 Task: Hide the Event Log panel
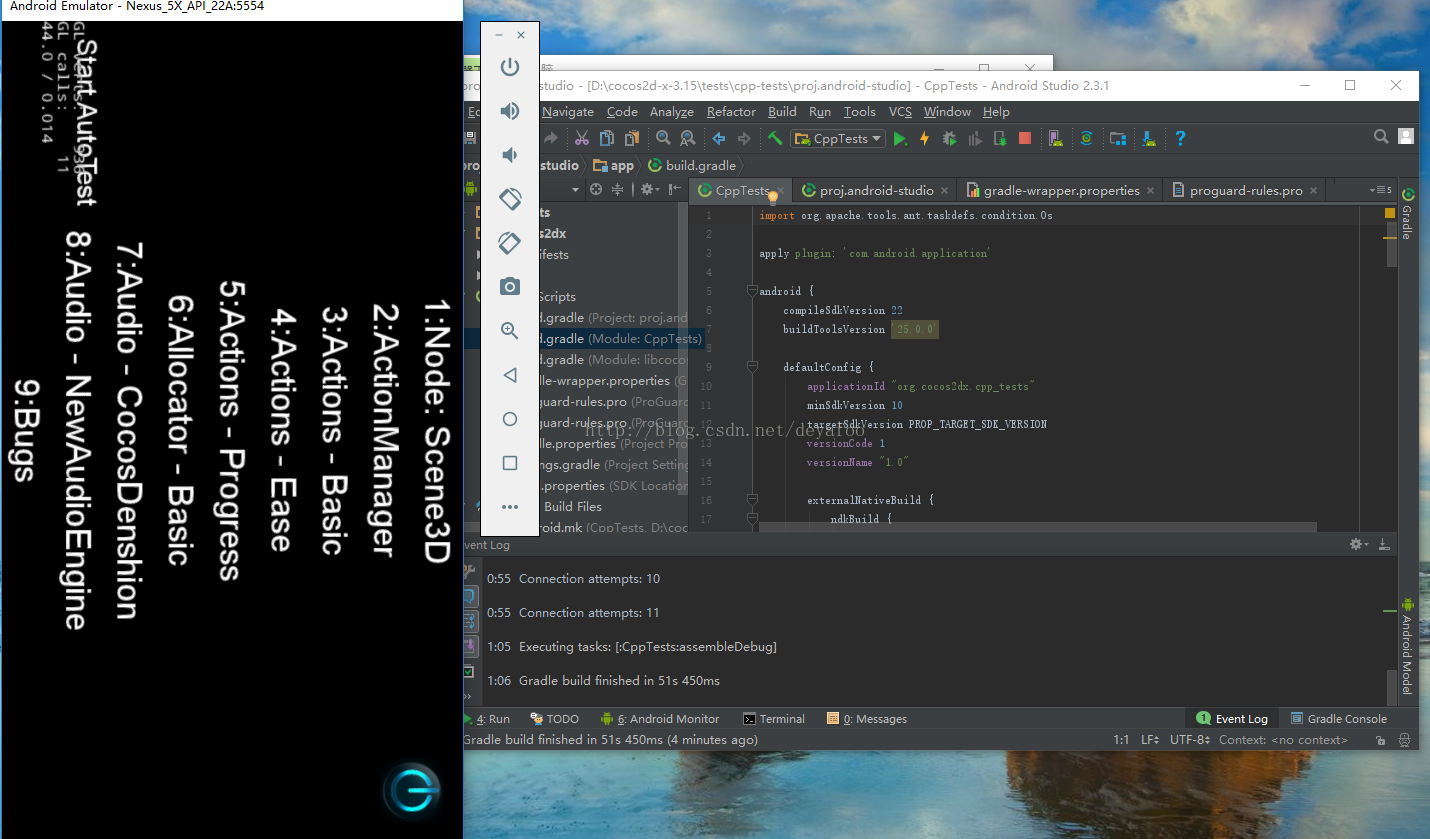pyautogui.click(x=1384, y=544)
